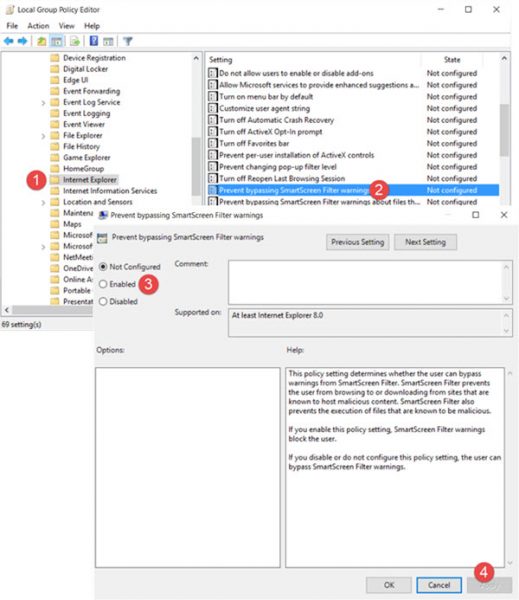Image resolution: width=519 pixels, height=600 pixels.
Task: Click the Next Setting button
Action: tap(425, 242)
